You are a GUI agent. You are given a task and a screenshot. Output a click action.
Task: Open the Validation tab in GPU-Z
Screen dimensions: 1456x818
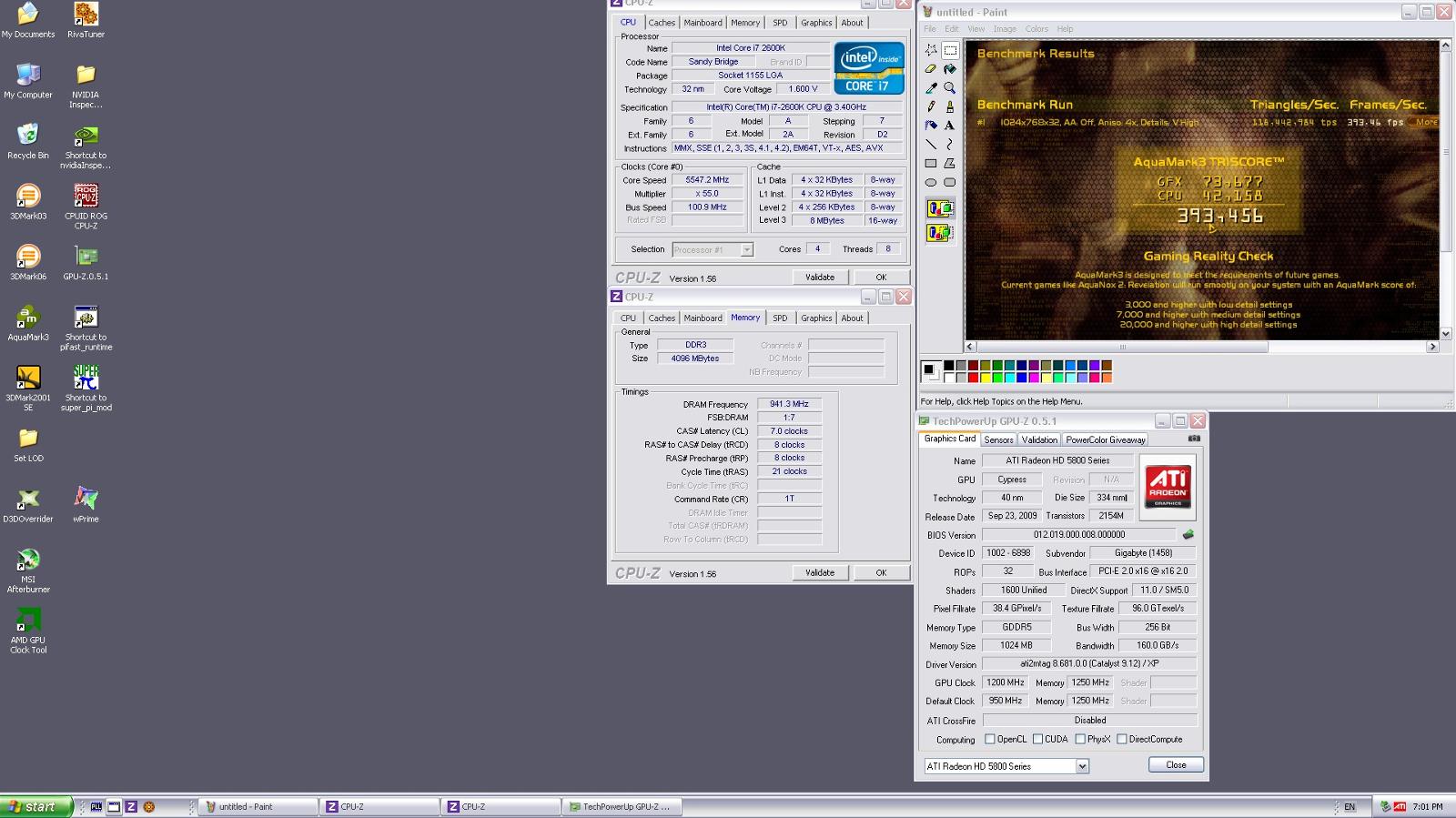point(1039,439)
